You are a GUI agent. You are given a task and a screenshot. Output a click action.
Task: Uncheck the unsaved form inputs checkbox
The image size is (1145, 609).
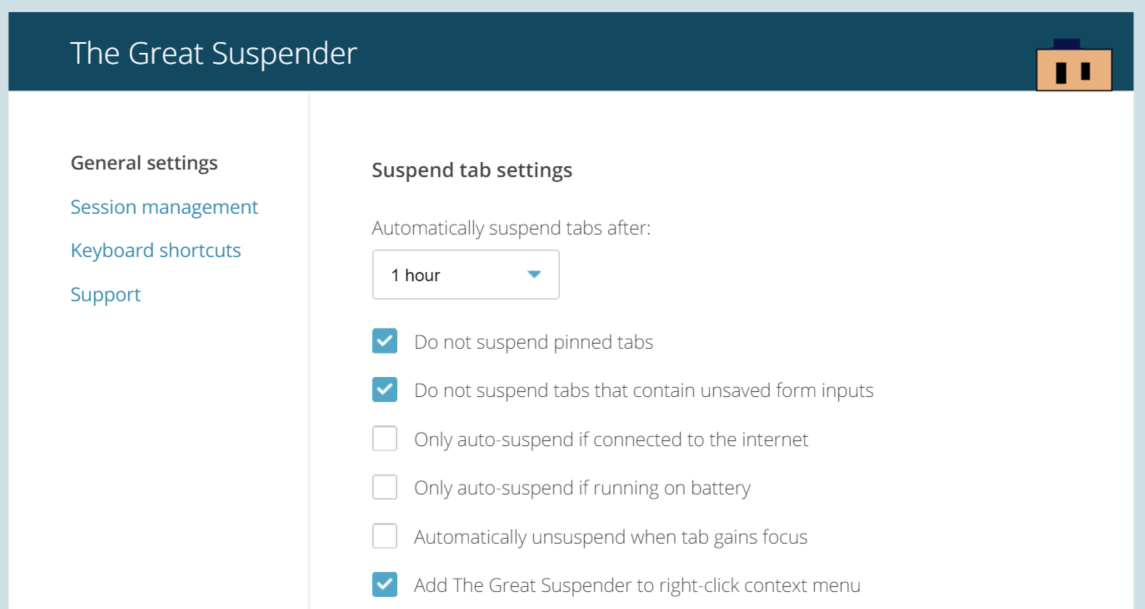(385, 390)
